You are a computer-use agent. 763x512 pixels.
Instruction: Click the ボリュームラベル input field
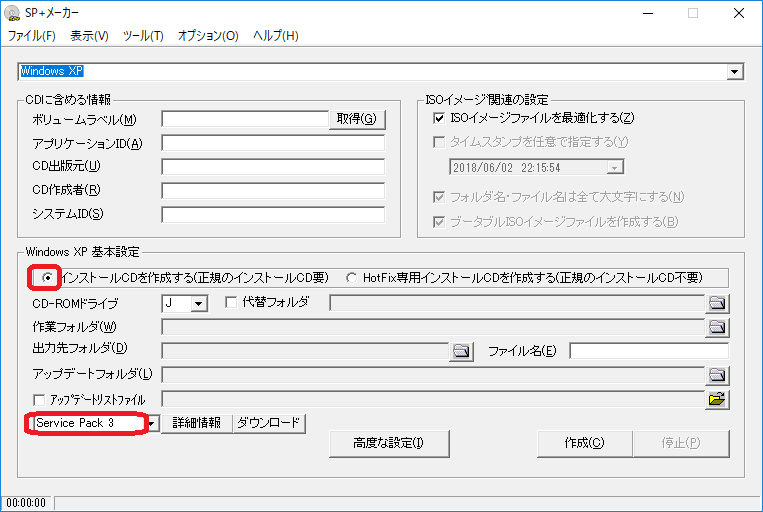(x=245, y=119)
